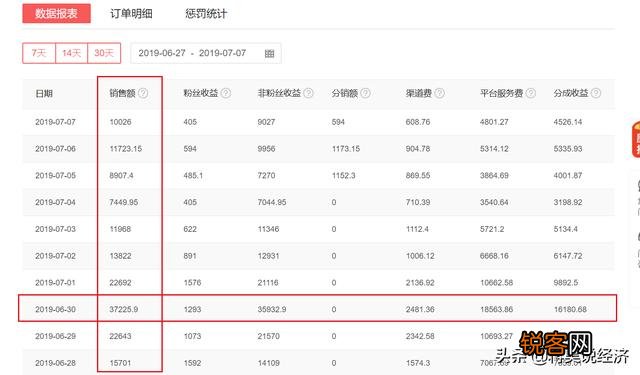Click the orange floating widget at right edge
This screenshot has width=640, height=375.
[x=636, y=139]
